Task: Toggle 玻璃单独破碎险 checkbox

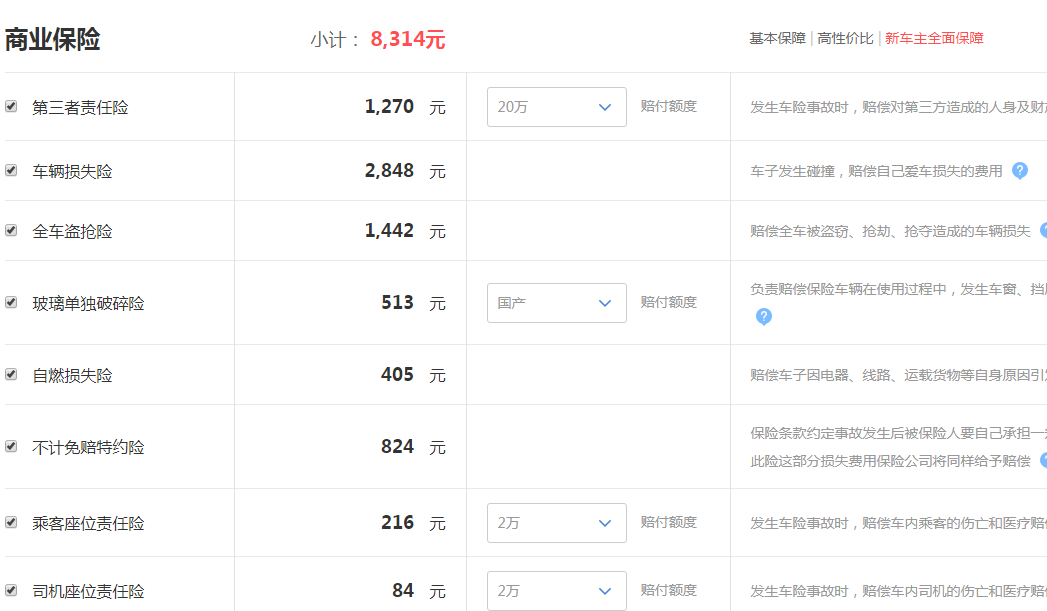Action: (11, 302)
